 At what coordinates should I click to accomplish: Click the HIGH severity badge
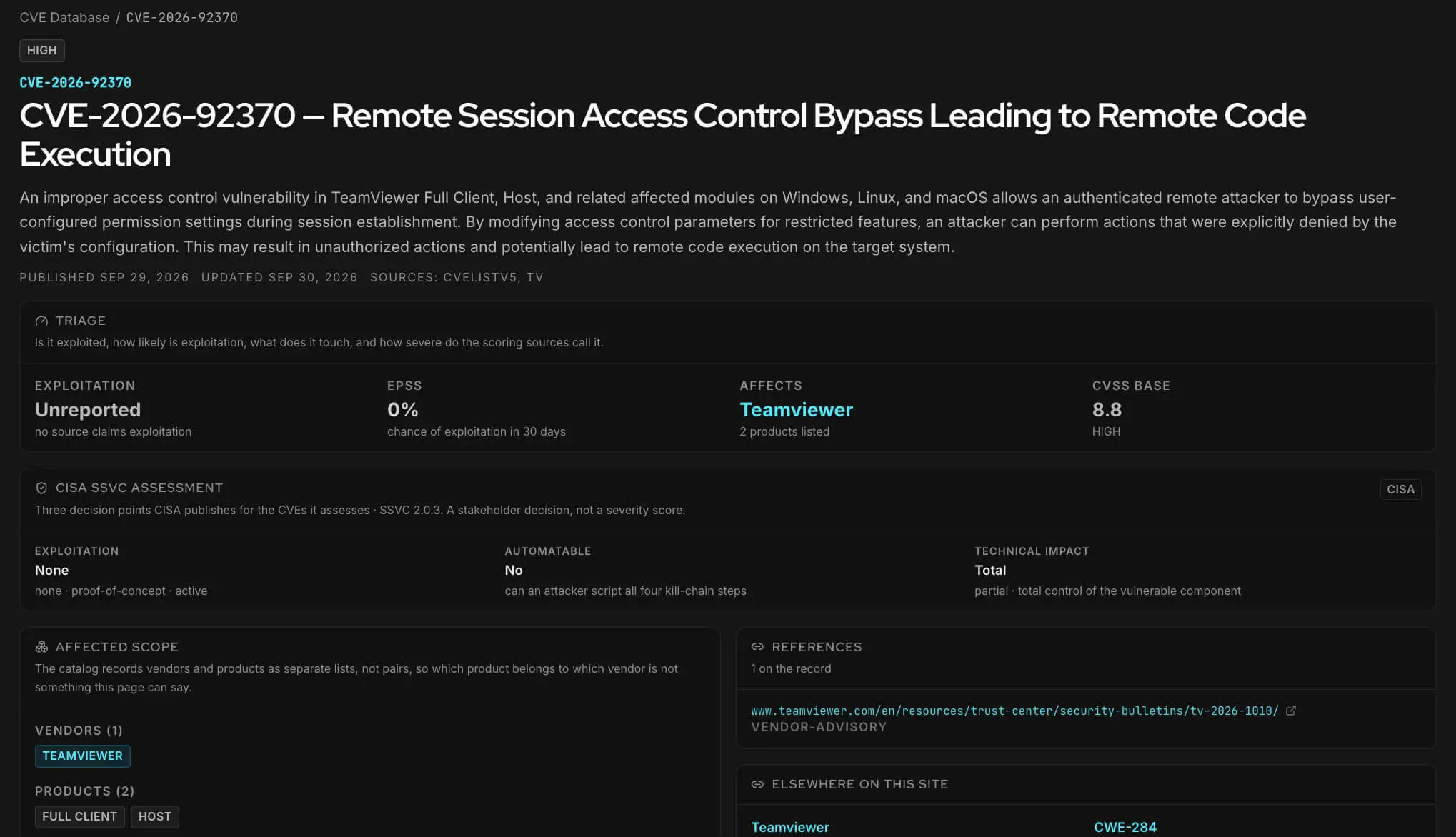pos(42,50)
